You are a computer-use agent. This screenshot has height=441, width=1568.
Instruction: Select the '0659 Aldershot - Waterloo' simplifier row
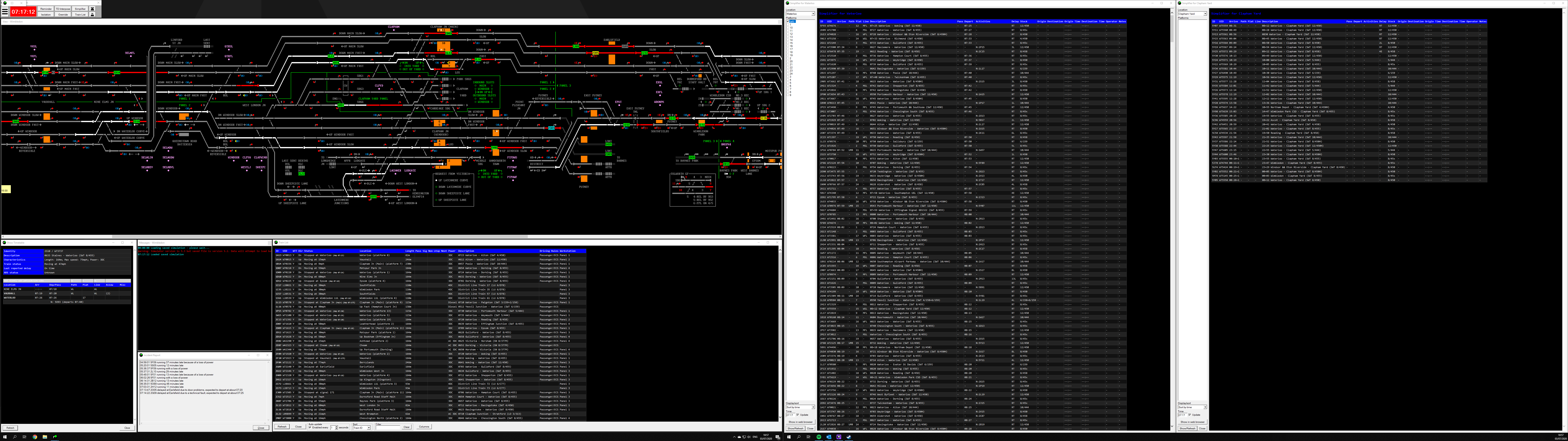click(973, 416)
